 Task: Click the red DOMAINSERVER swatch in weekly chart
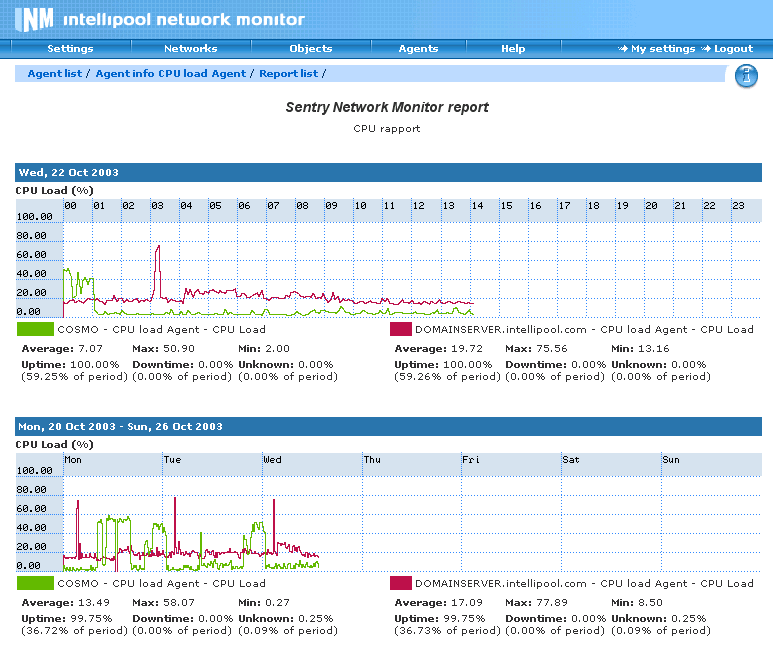pyautogui.click(x=400, y=583)
